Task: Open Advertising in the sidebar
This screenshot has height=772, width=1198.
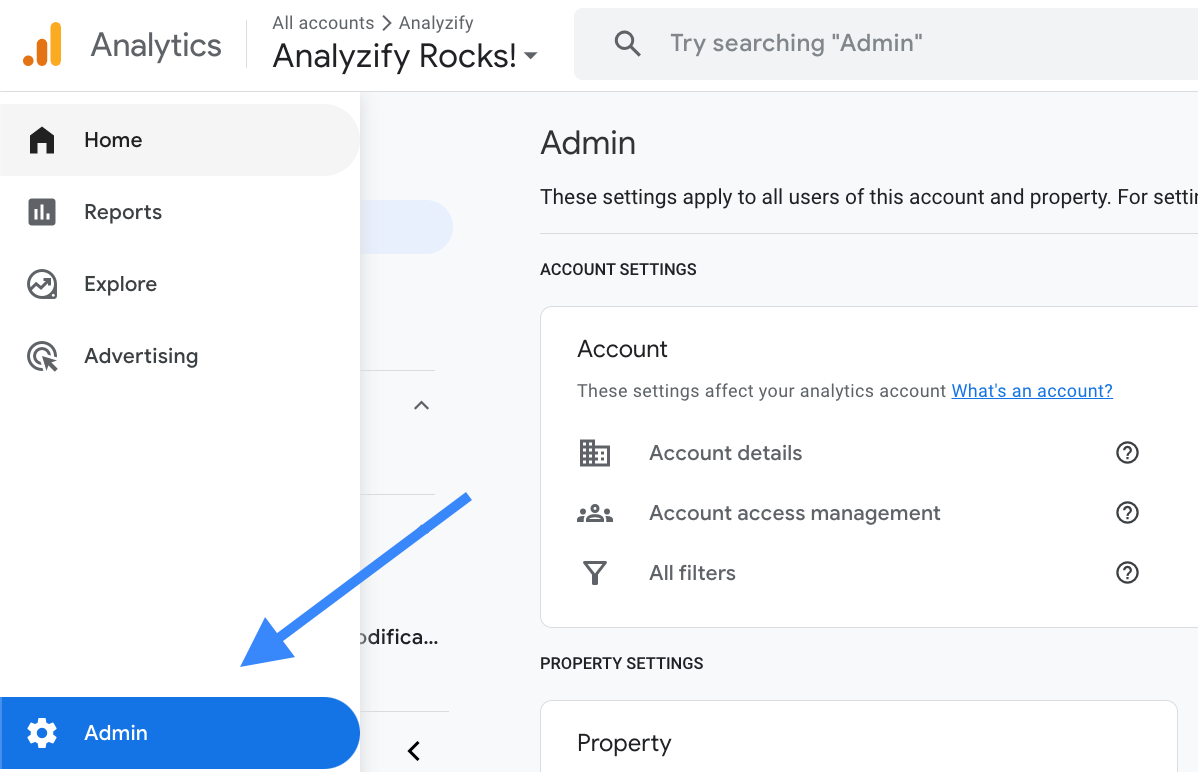Action: 180,355
